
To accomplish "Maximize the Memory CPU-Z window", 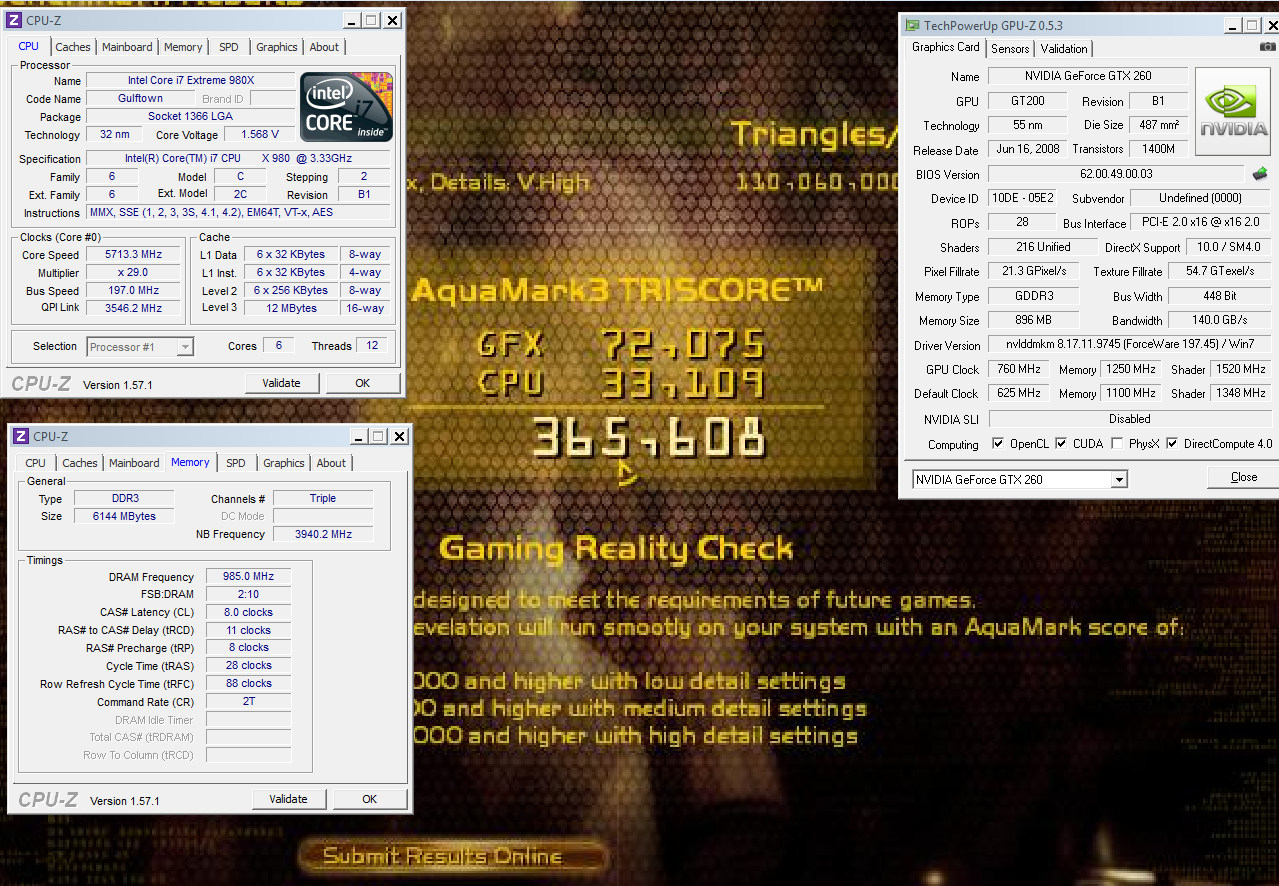I will pos(378,436).
